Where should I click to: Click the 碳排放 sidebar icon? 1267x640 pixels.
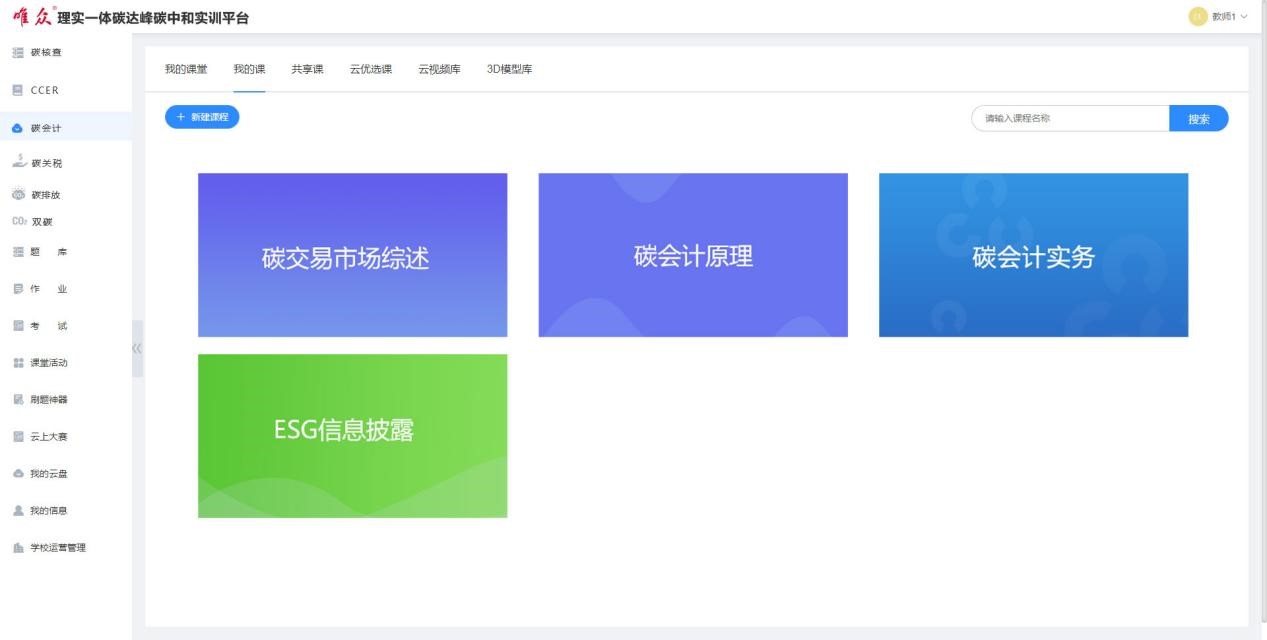pos(18,195)
